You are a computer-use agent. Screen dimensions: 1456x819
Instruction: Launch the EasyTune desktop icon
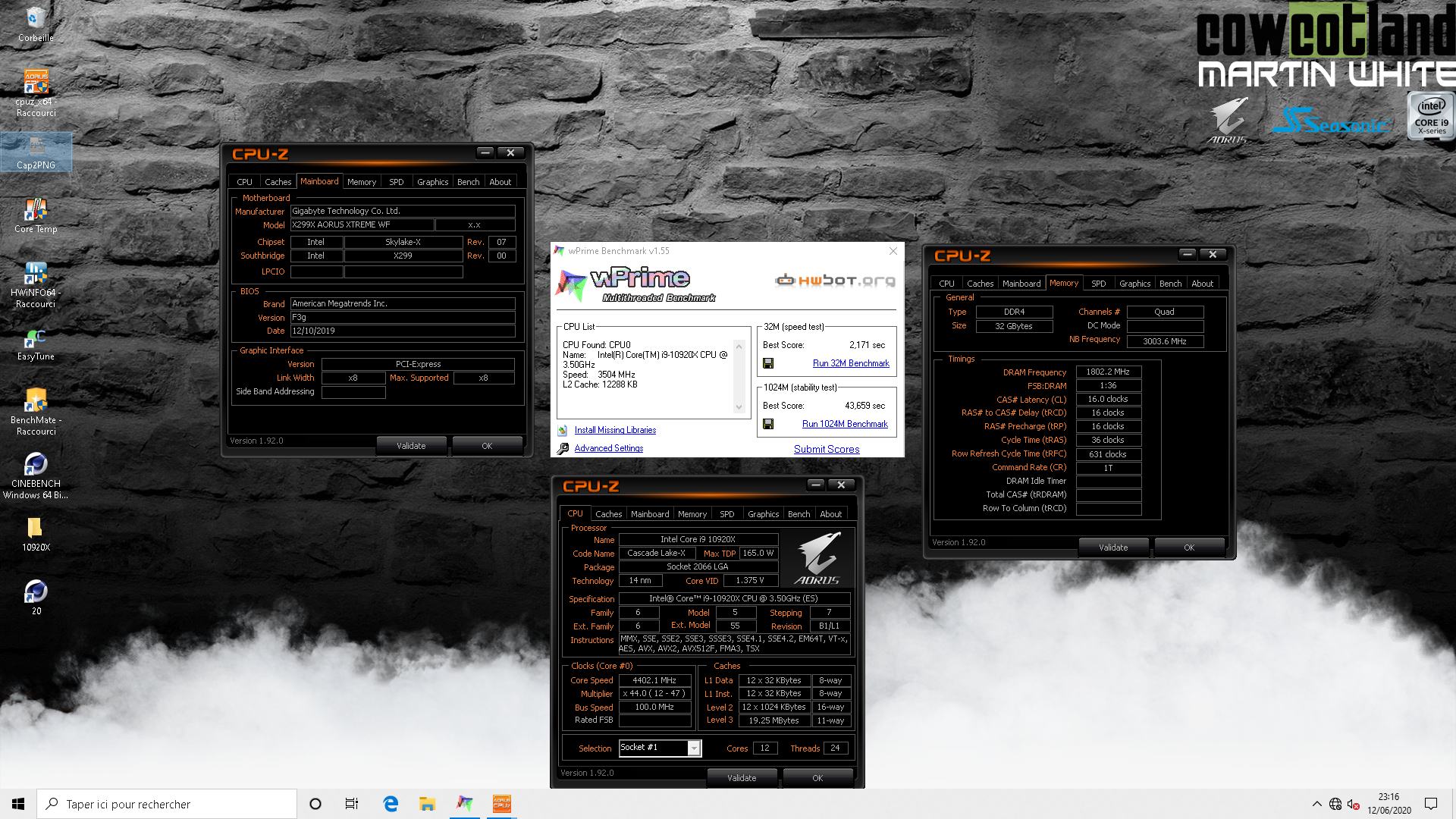click(x=36, y=344)
